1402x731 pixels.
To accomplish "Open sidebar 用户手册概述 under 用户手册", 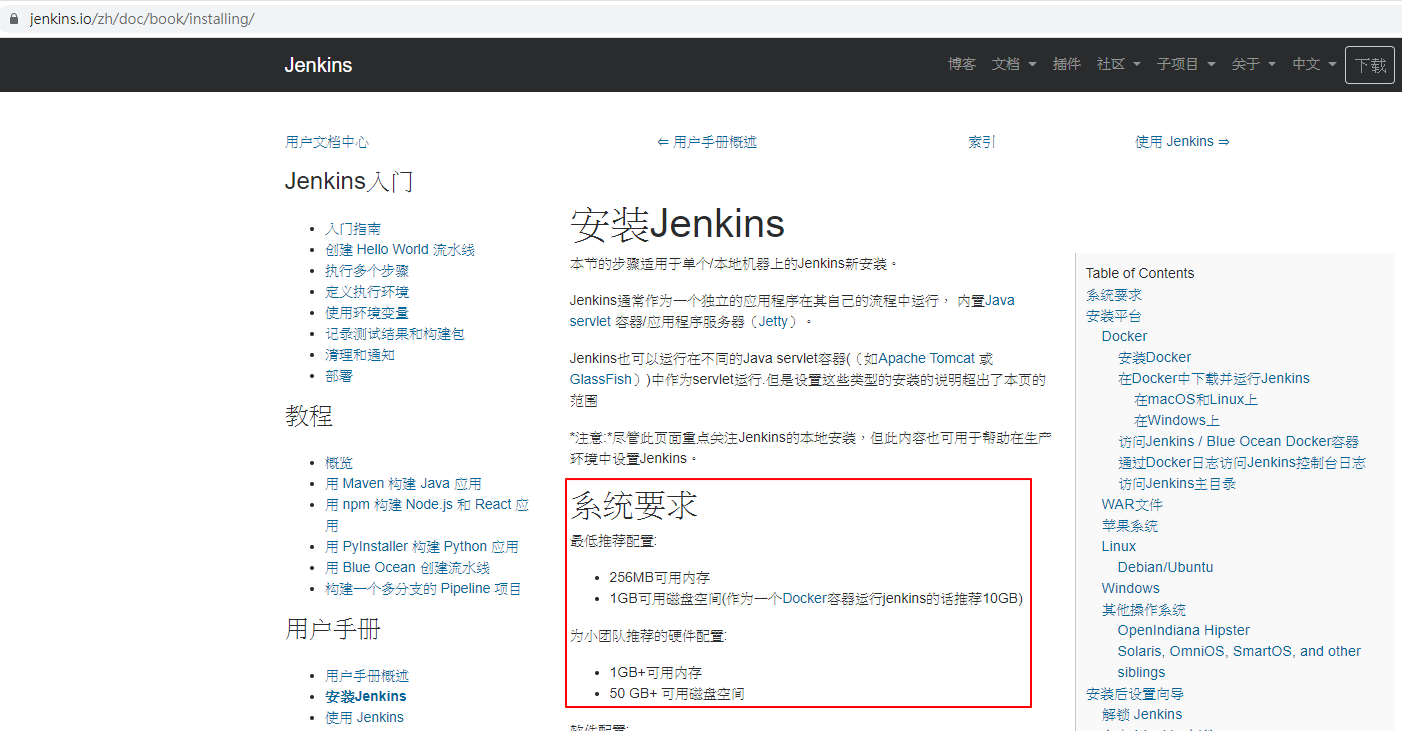I will (367, 676).
